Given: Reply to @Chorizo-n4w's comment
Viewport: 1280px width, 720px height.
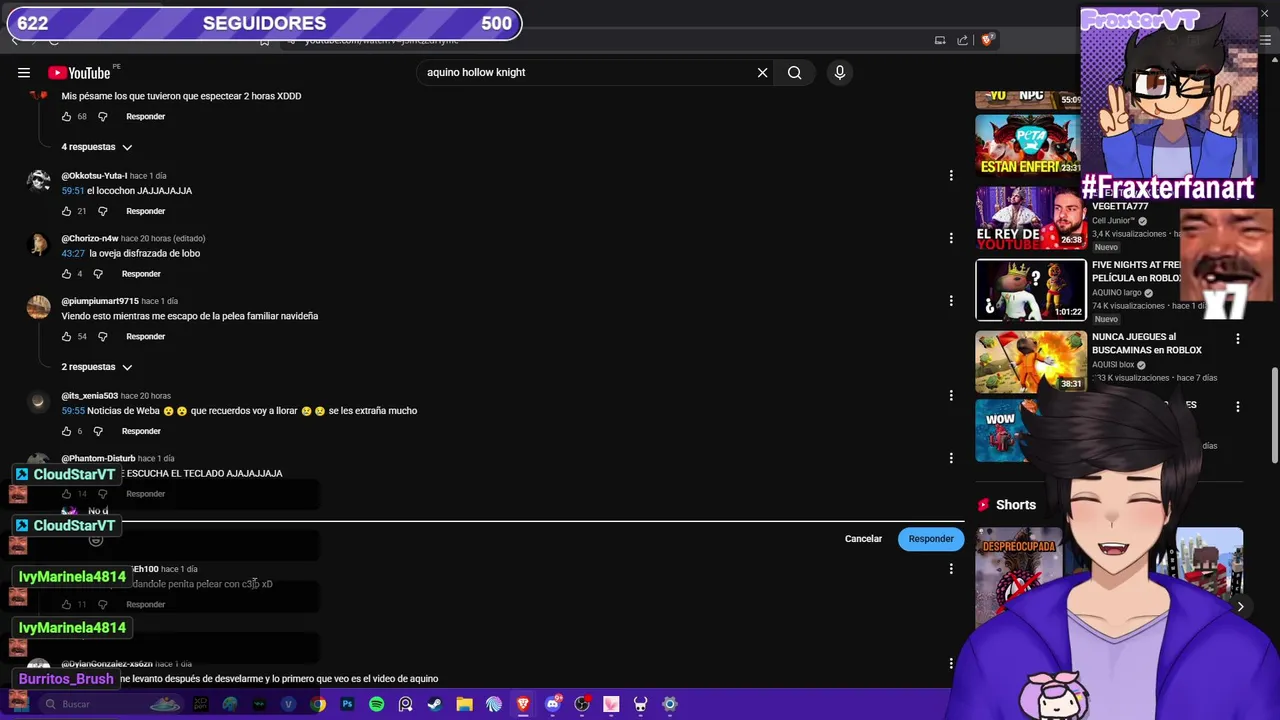Looking at the screenshot, I should tap(141, 274).
